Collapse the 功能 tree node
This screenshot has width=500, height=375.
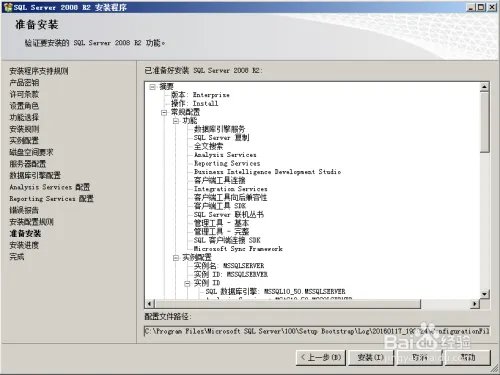[176, 121]
